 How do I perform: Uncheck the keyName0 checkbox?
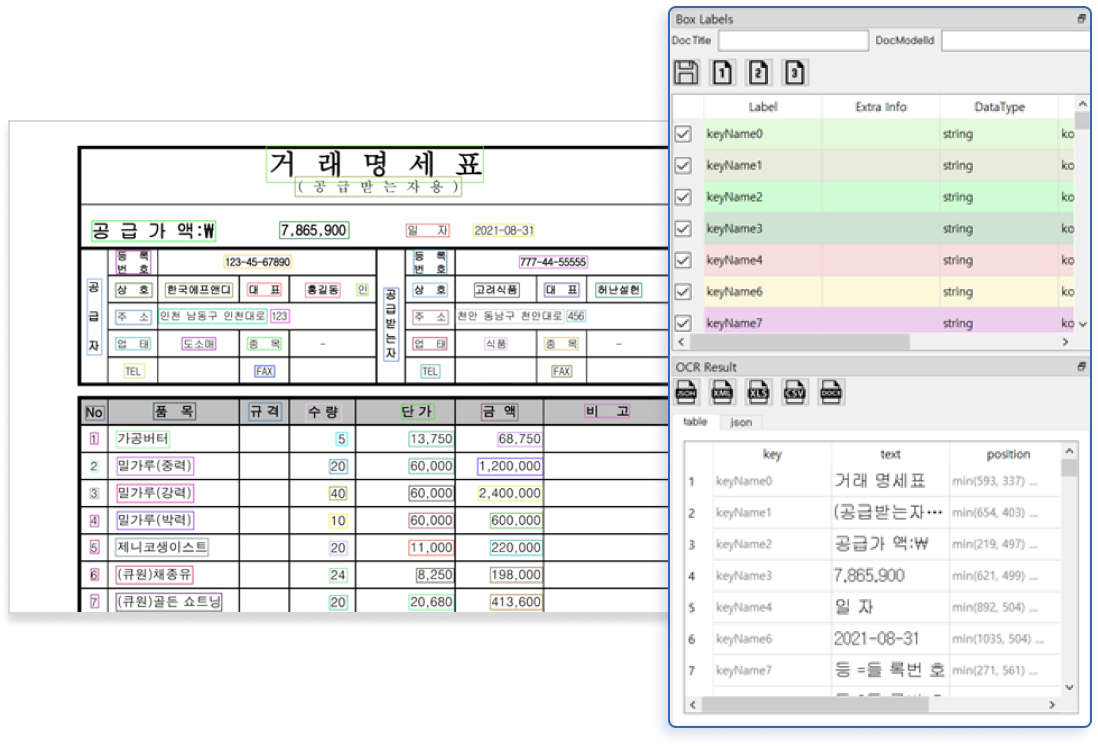click(x=684, y=133)
